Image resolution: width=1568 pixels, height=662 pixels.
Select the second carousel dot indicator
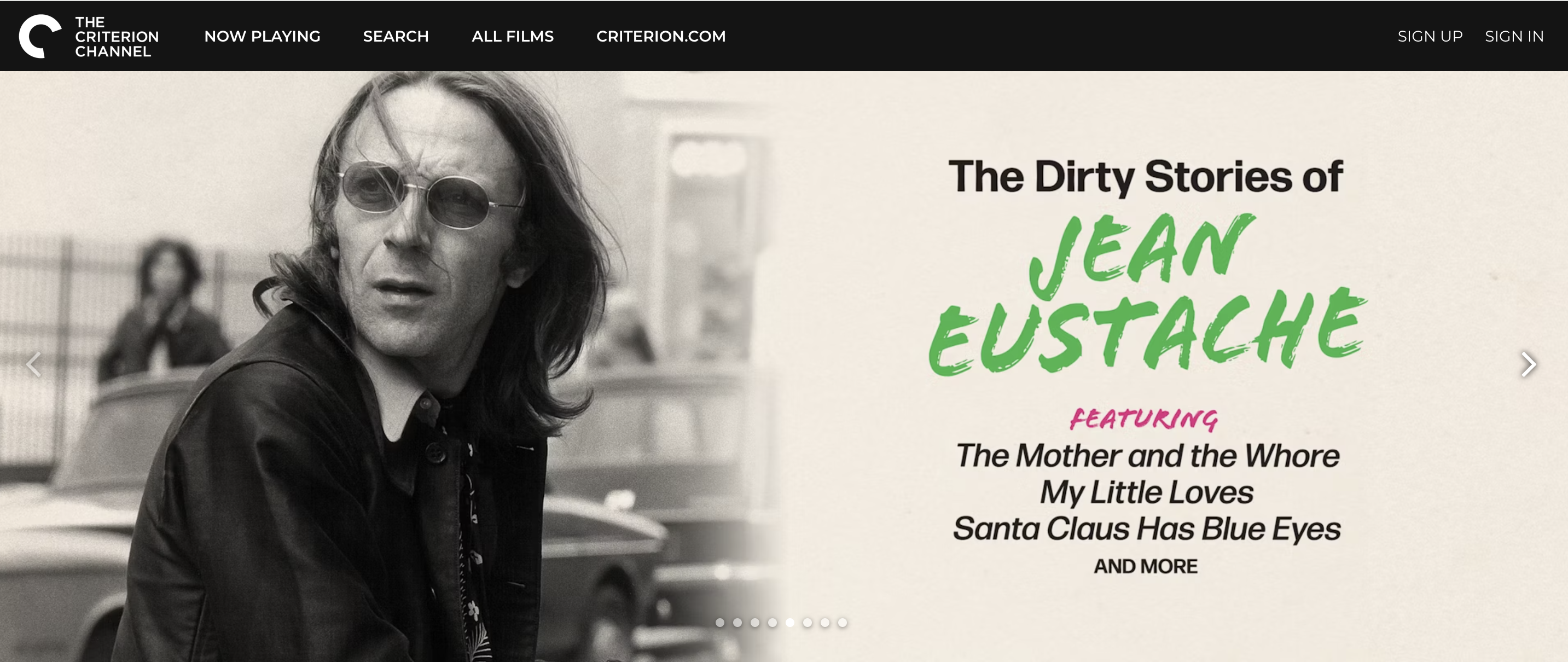click(737, 623)
